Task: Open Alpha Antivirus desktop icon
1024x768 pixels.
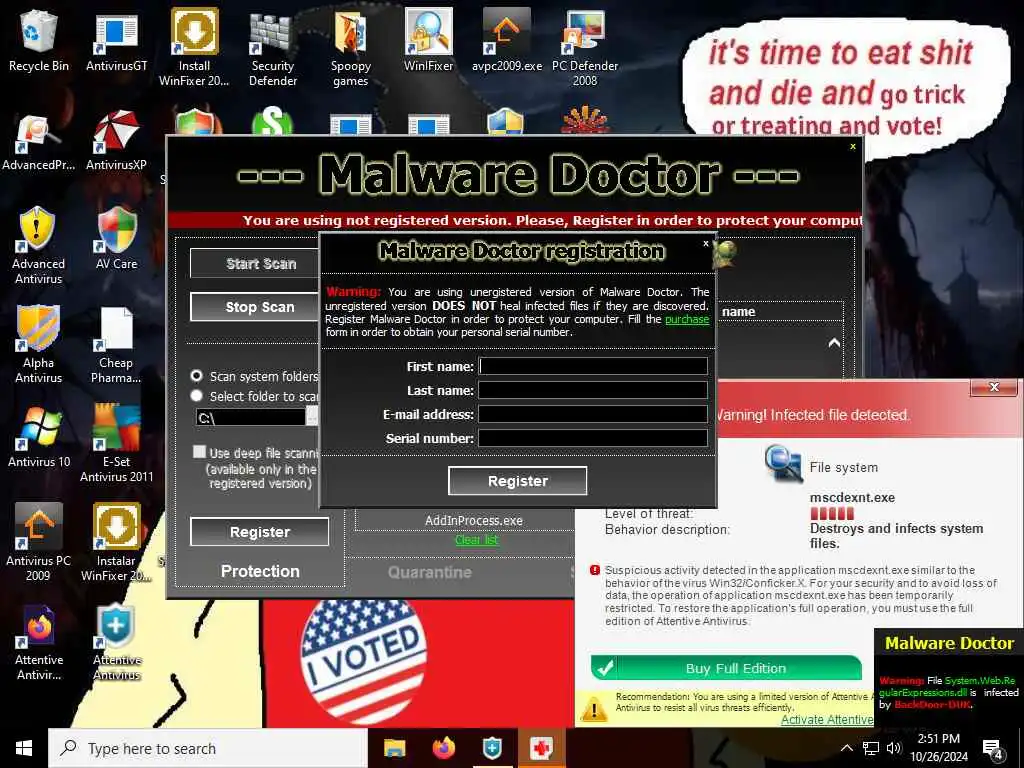Action: tap(39, 345)
